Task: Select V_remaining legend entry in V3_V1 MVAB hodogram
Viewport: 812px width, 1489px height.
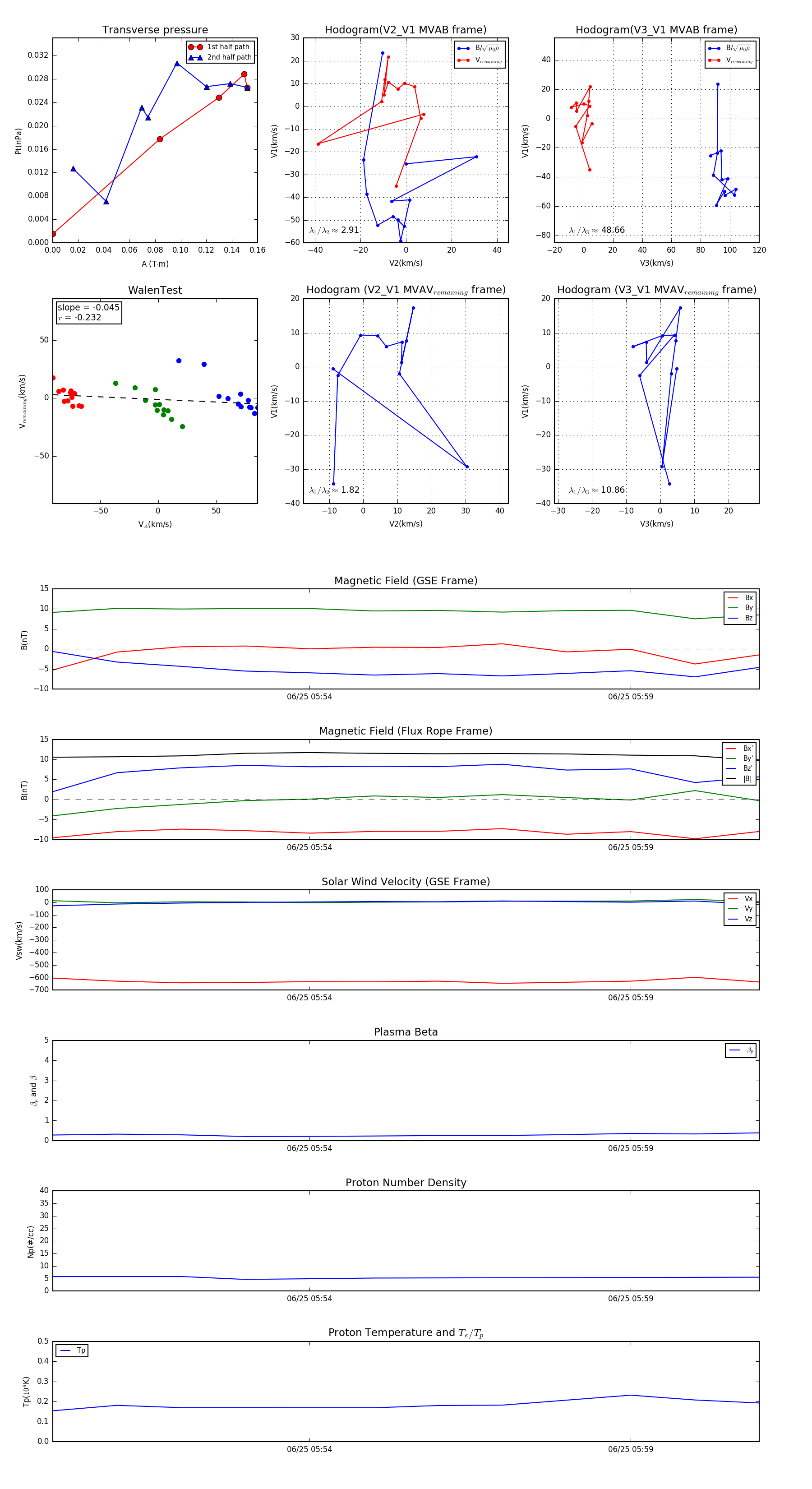Action: tap(730, 60)
